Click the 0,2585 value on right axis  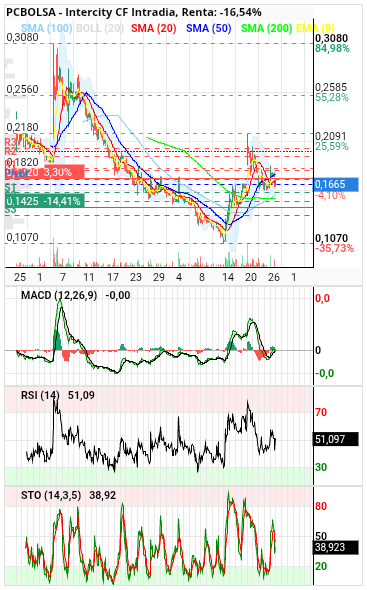coord(331,87)
